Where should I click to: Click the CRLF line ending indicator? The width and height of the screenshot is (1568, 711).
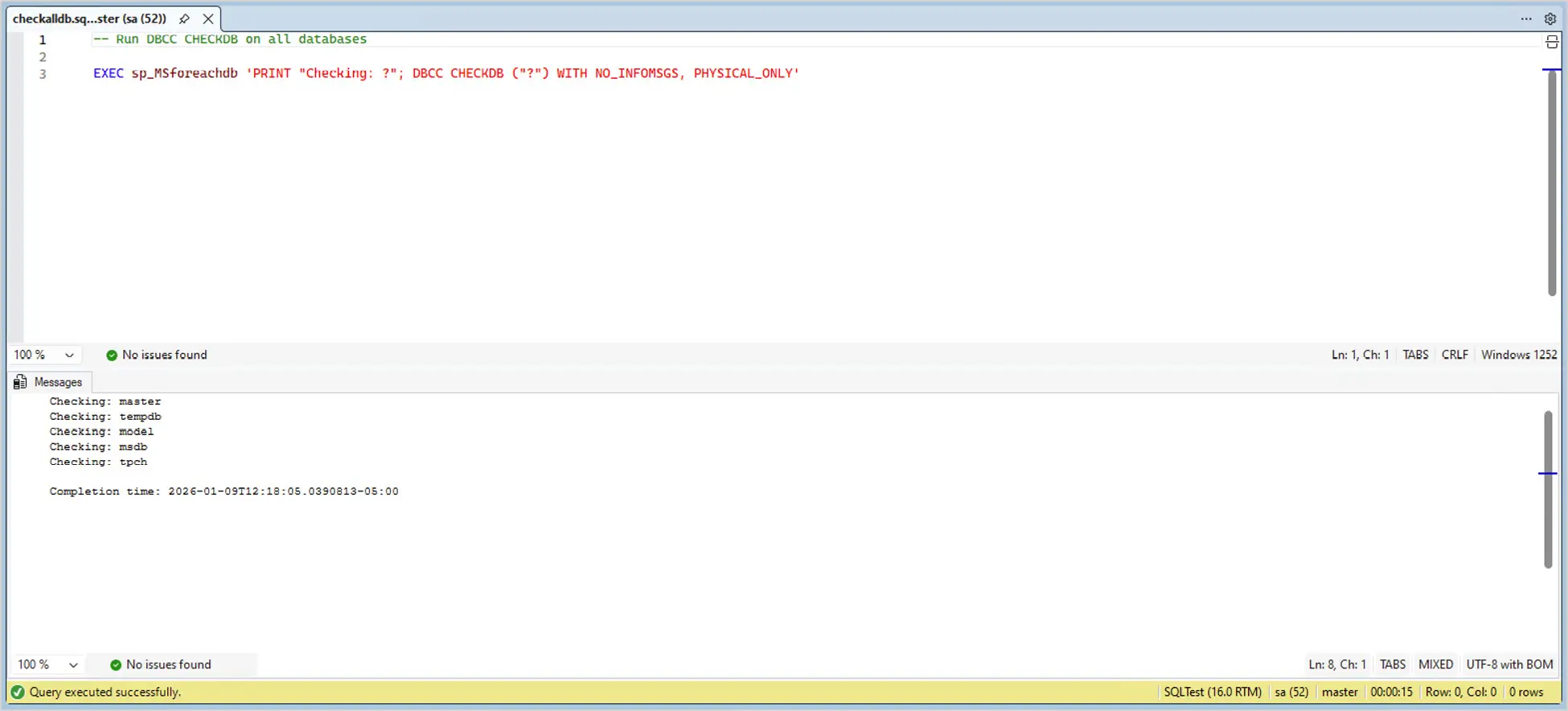click(x=1455, y=355)
